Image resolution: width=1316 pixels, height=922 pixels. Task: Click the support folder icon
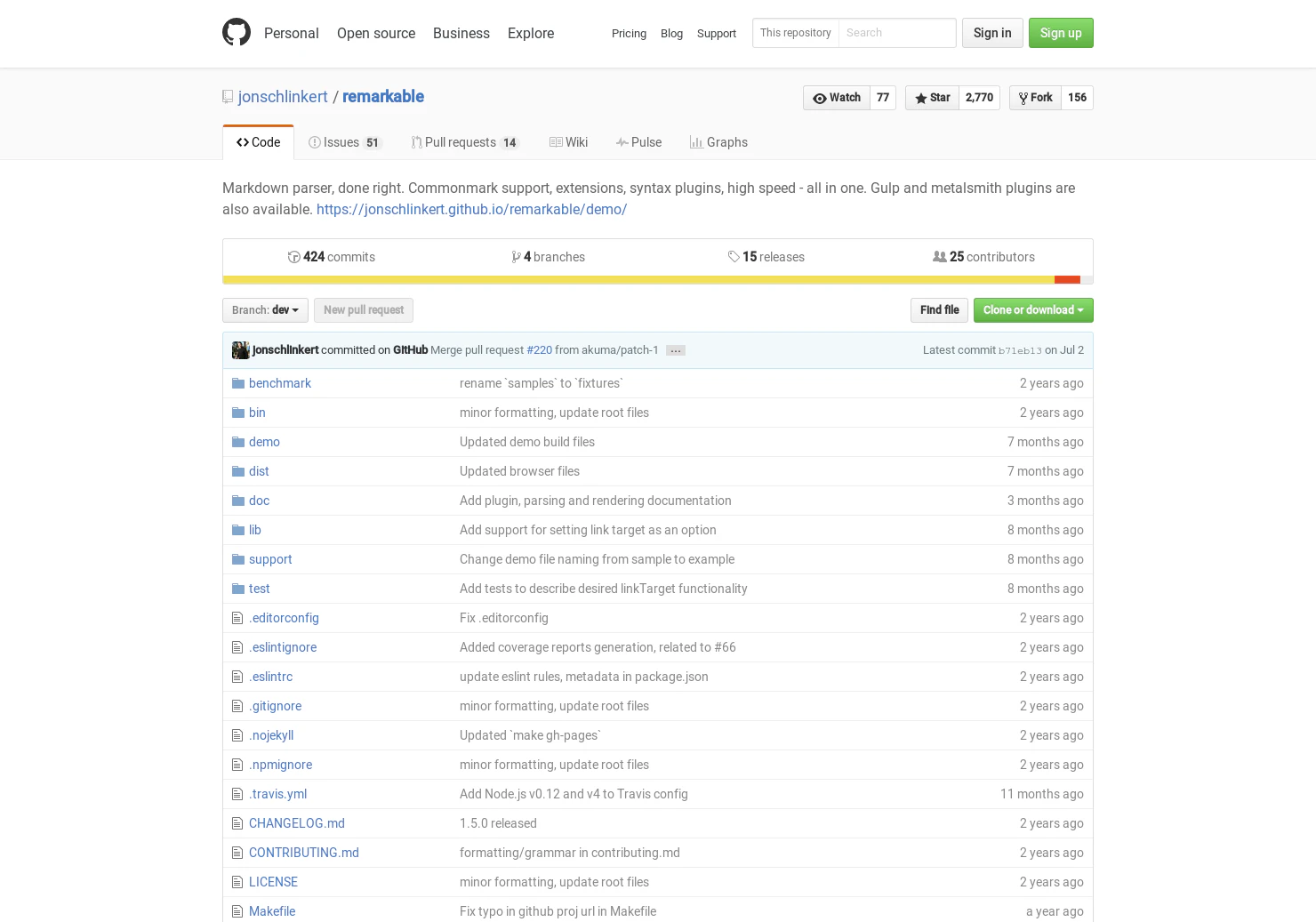pyautogui.click(x=238, y=559)
